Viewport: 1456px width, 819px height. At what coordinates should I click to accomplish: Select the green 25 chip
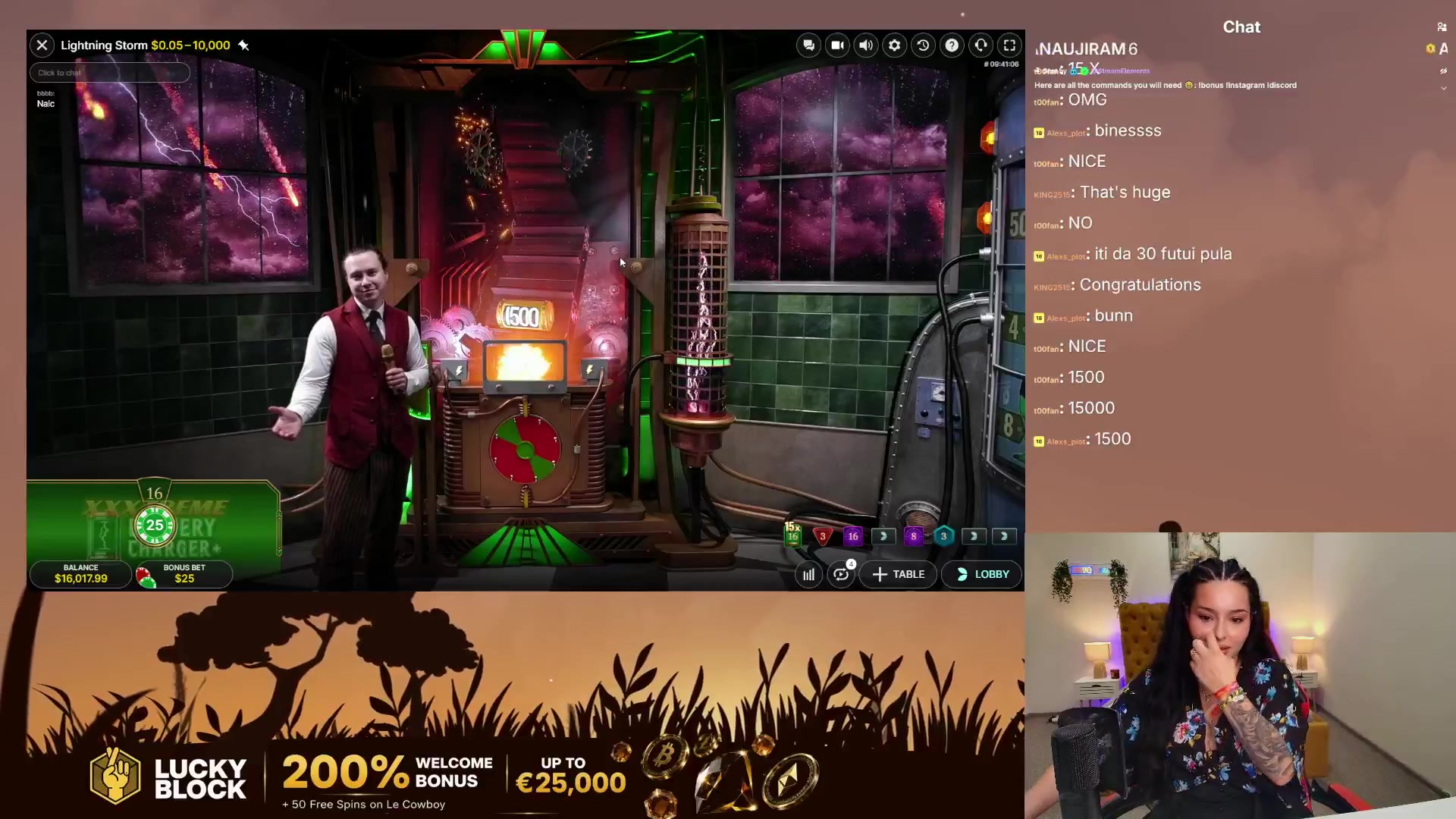click(x=155, y=525)
